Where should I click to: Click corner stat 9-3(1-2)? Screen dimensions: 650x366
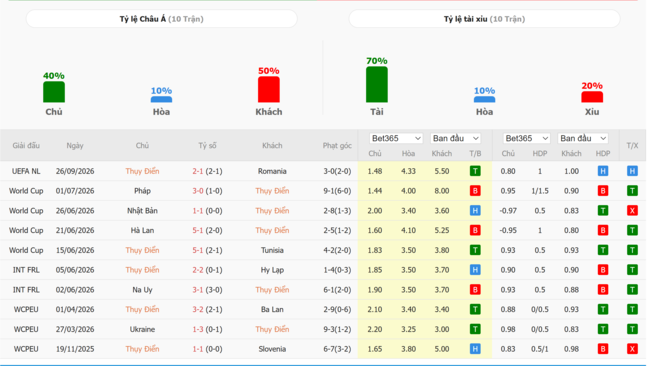coord(337,330)
